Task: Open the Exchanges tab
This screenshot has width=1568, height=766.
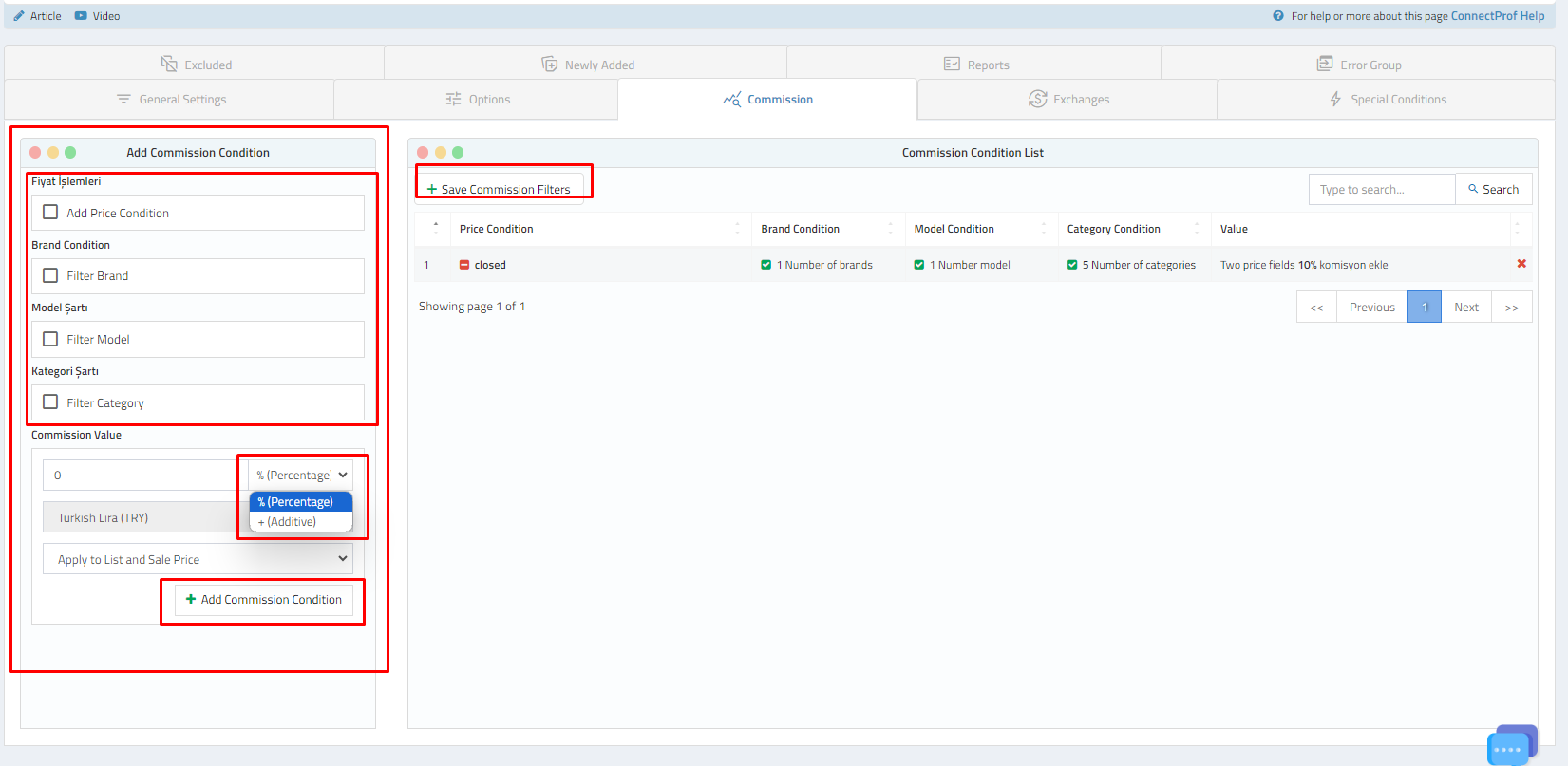Action: [1068, 100]
